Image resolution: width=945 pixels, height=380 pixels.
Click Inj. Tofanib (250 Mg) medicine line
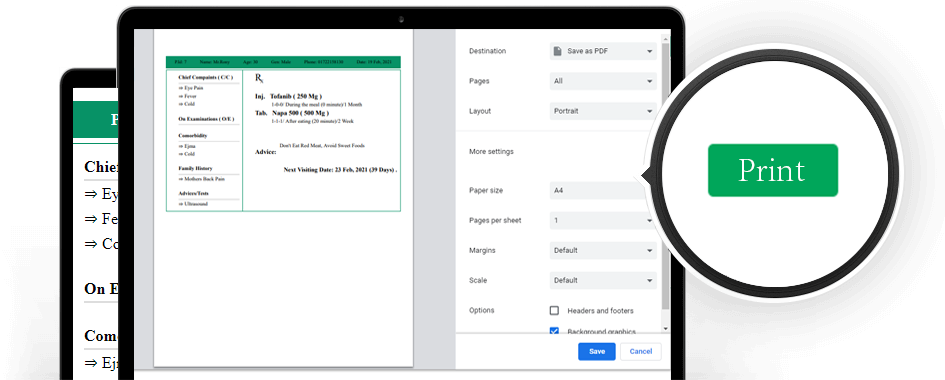[x=289, y=96]
